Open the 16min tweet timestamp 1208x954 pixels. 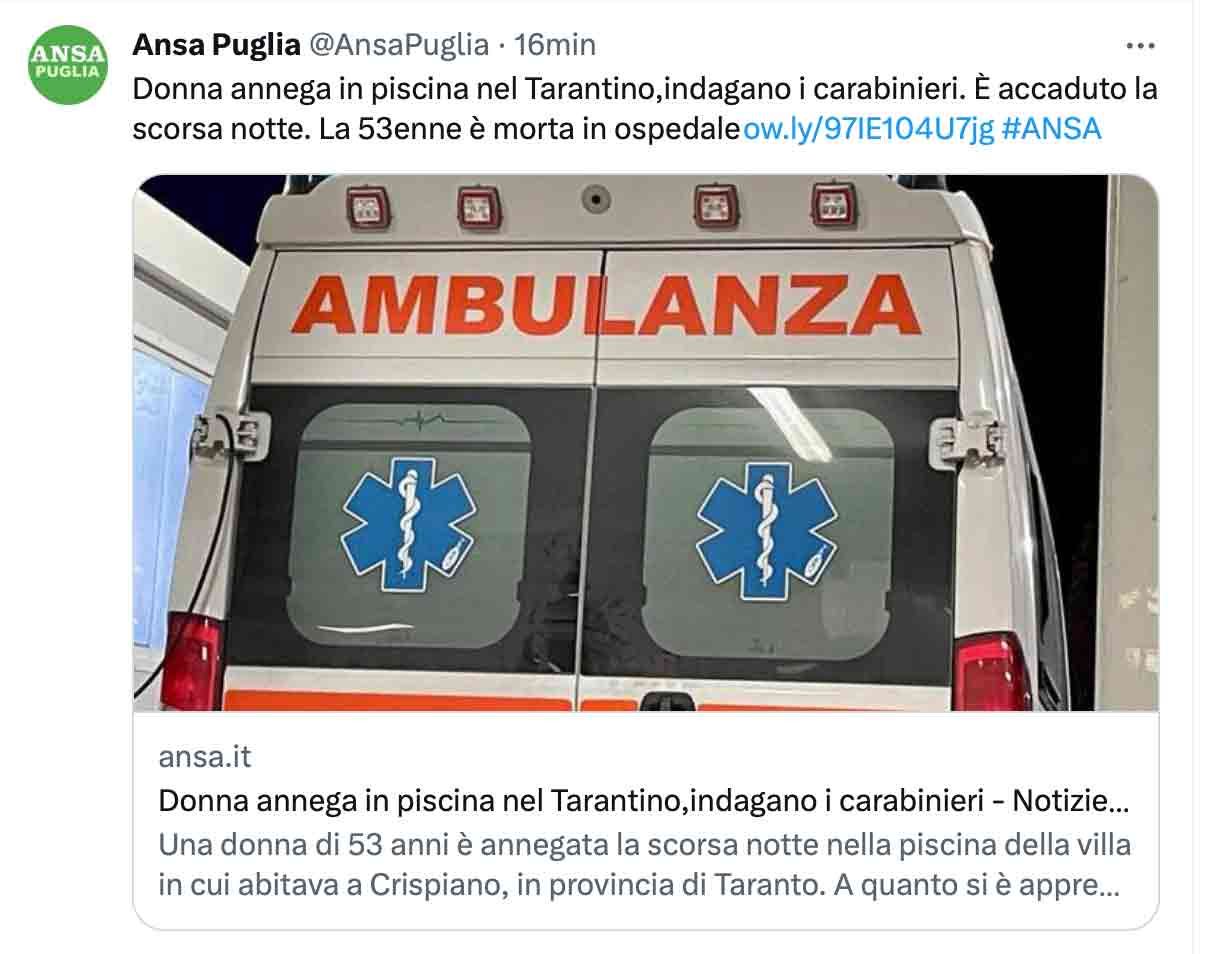[554, 45]
